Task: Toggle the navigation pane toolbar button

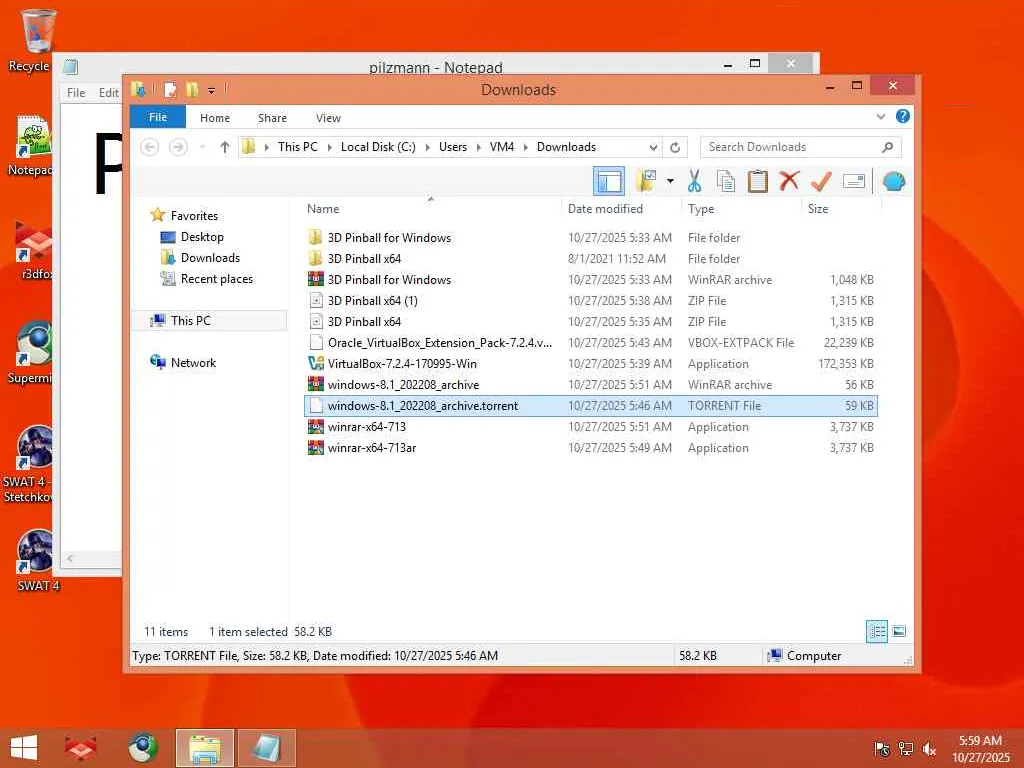Action: pyautogui.click(x=609, y=181)
